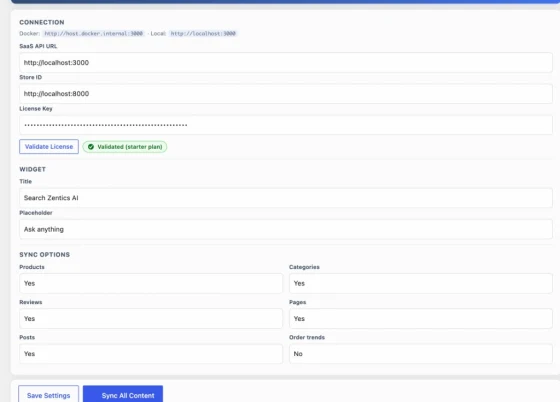Click the Connection section heading
560x402 pixels.
pos(42,22)
